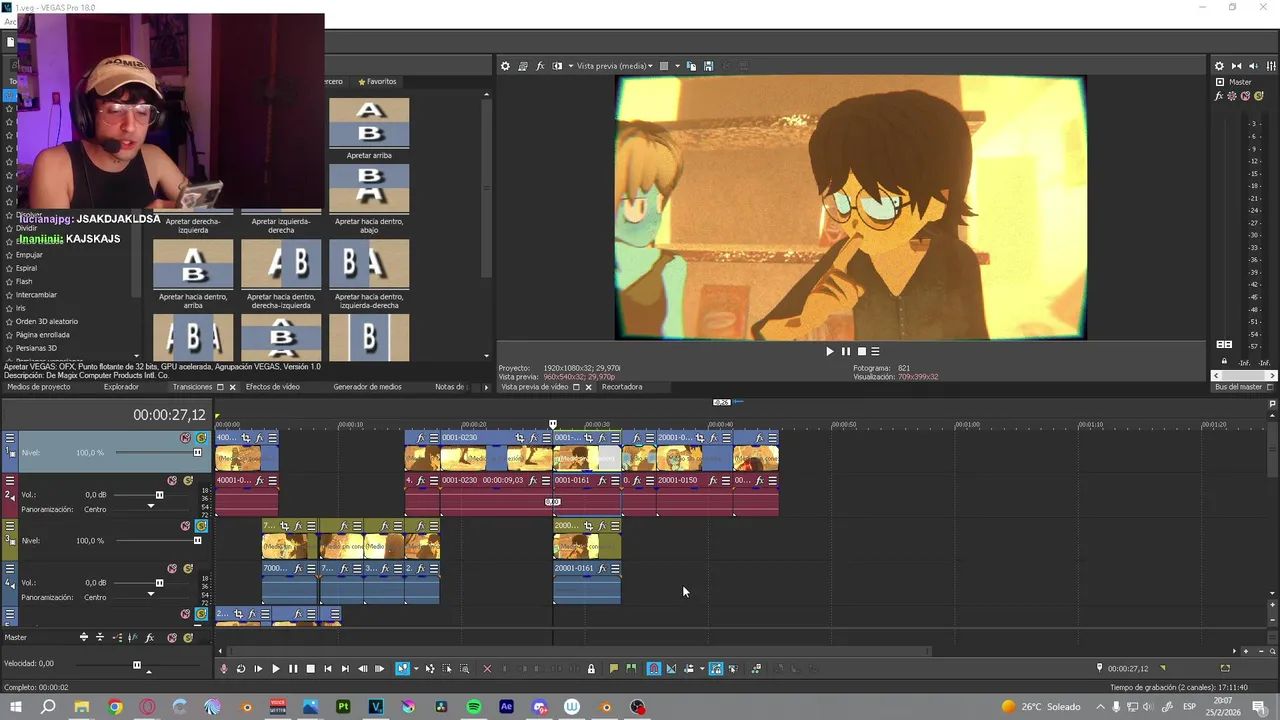
Task: Solo video track 3
Action: click(201, 526)
